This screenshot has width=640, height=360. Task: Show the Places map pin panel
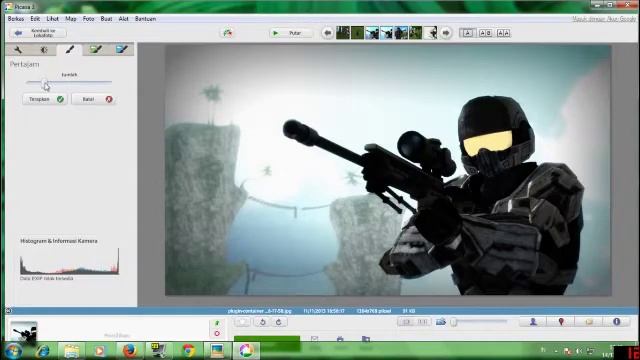pyautogui.click(x=561, y=322)
